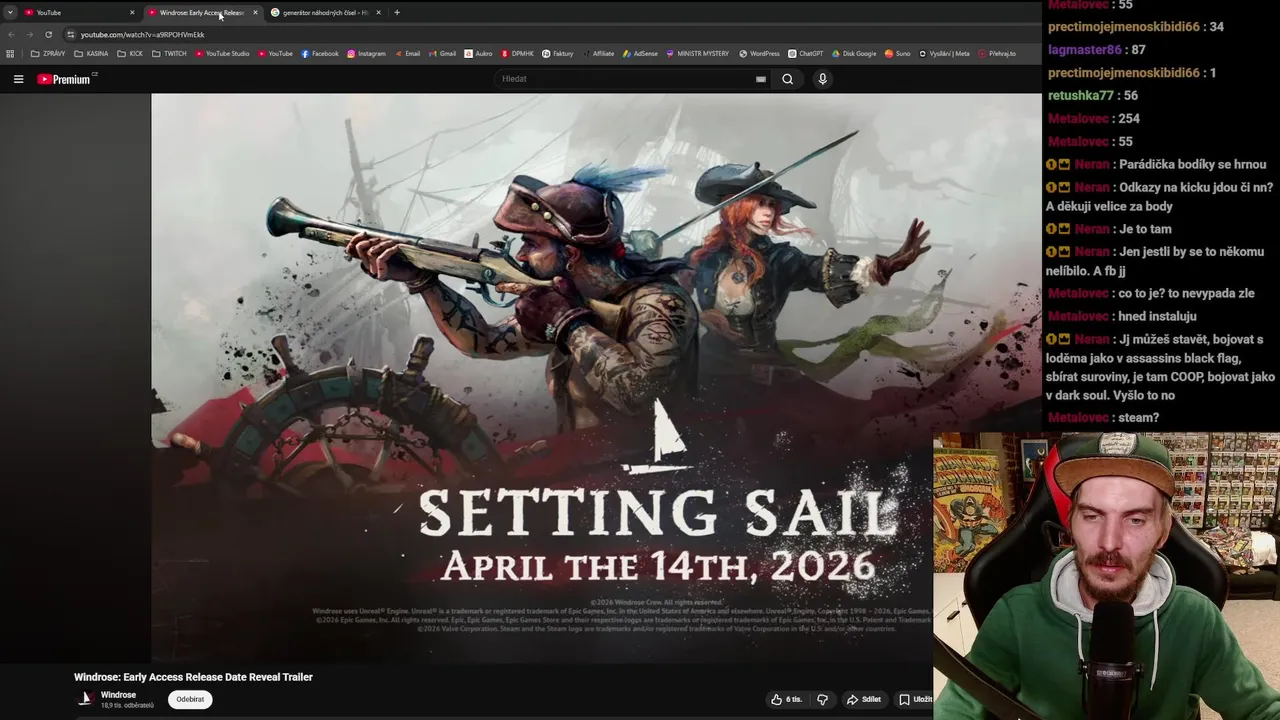Image resolution: width=1280 pixels, height=720 pixels.
Task: Open the DPMHK bookmark
Action: point(517,54)
